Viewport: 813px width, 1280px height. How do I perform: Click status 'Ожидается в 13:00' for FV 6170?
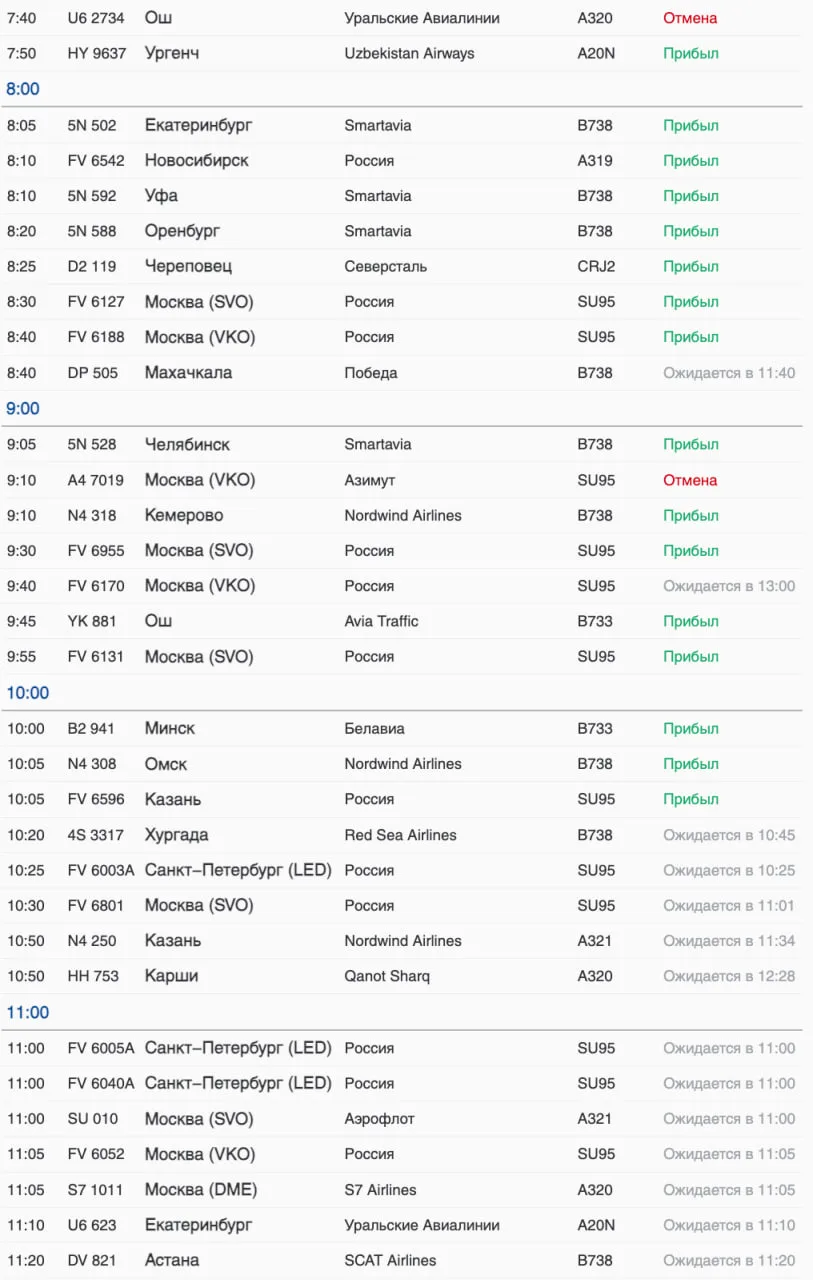pyautogui.click(x=729, y=586)
